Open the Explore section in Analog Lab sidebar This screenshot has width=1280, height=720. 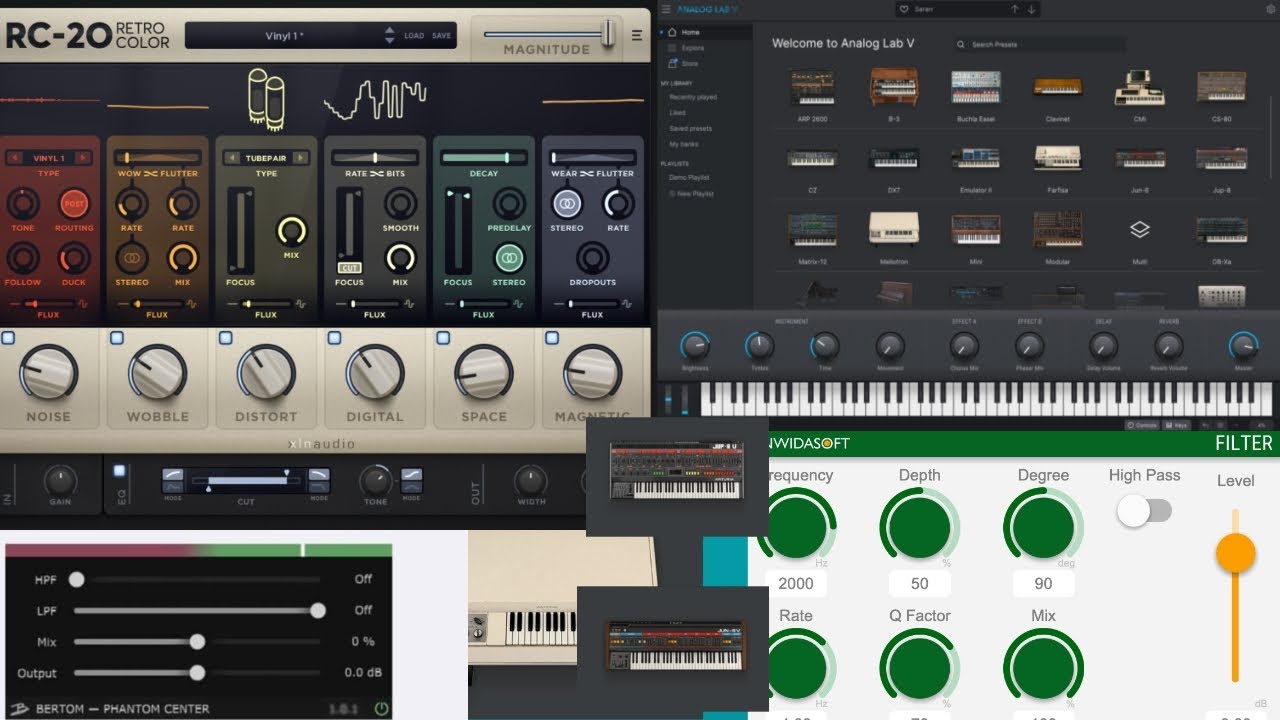point(692,48)
